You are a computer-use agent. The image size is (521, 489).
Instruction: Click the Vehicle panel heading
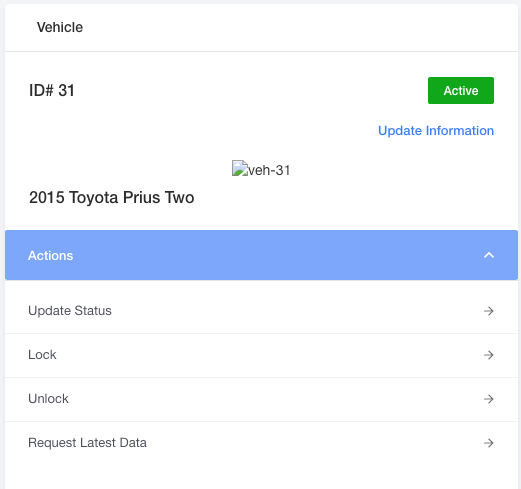coord(60,27)
